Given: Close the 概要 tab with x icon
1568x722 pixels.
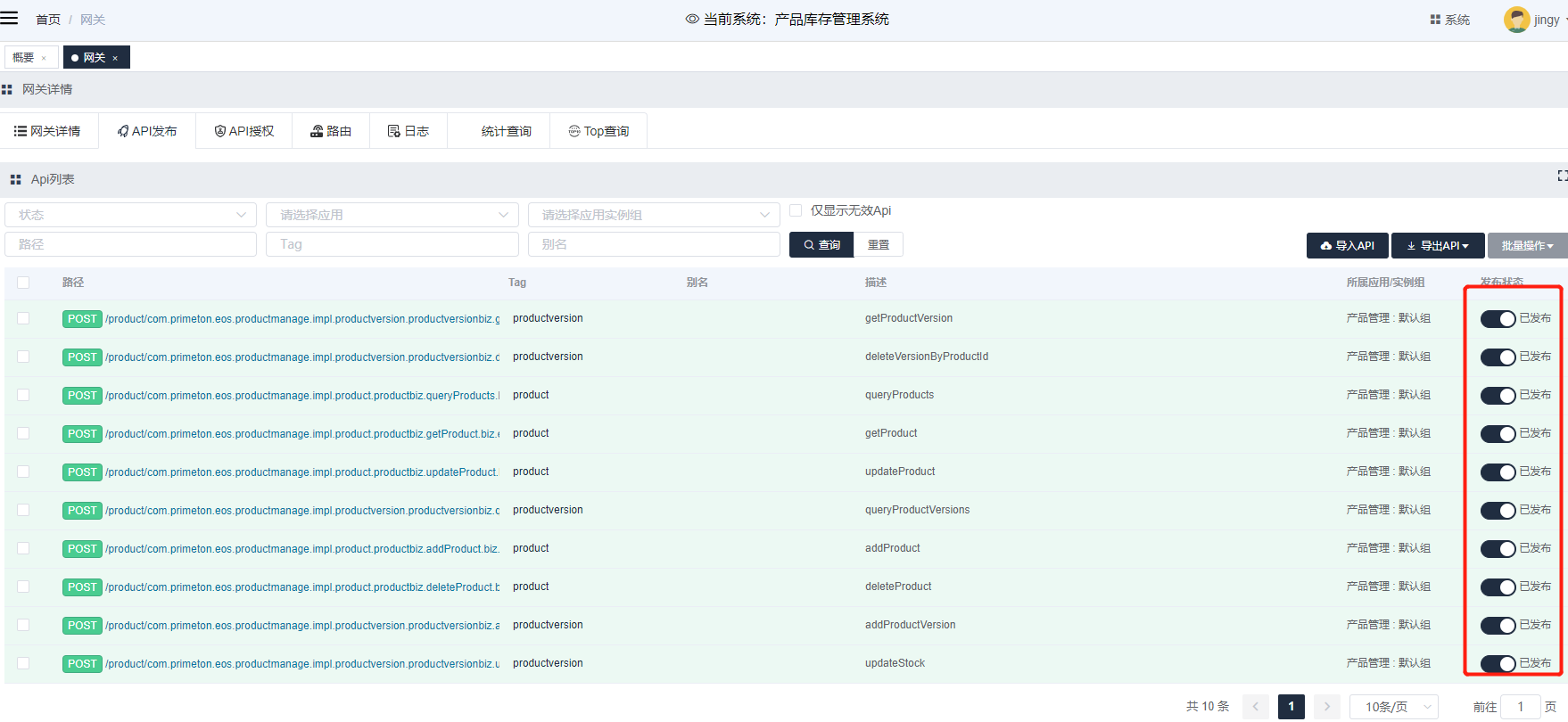Looking at the screenshot, I should [44, 58].
